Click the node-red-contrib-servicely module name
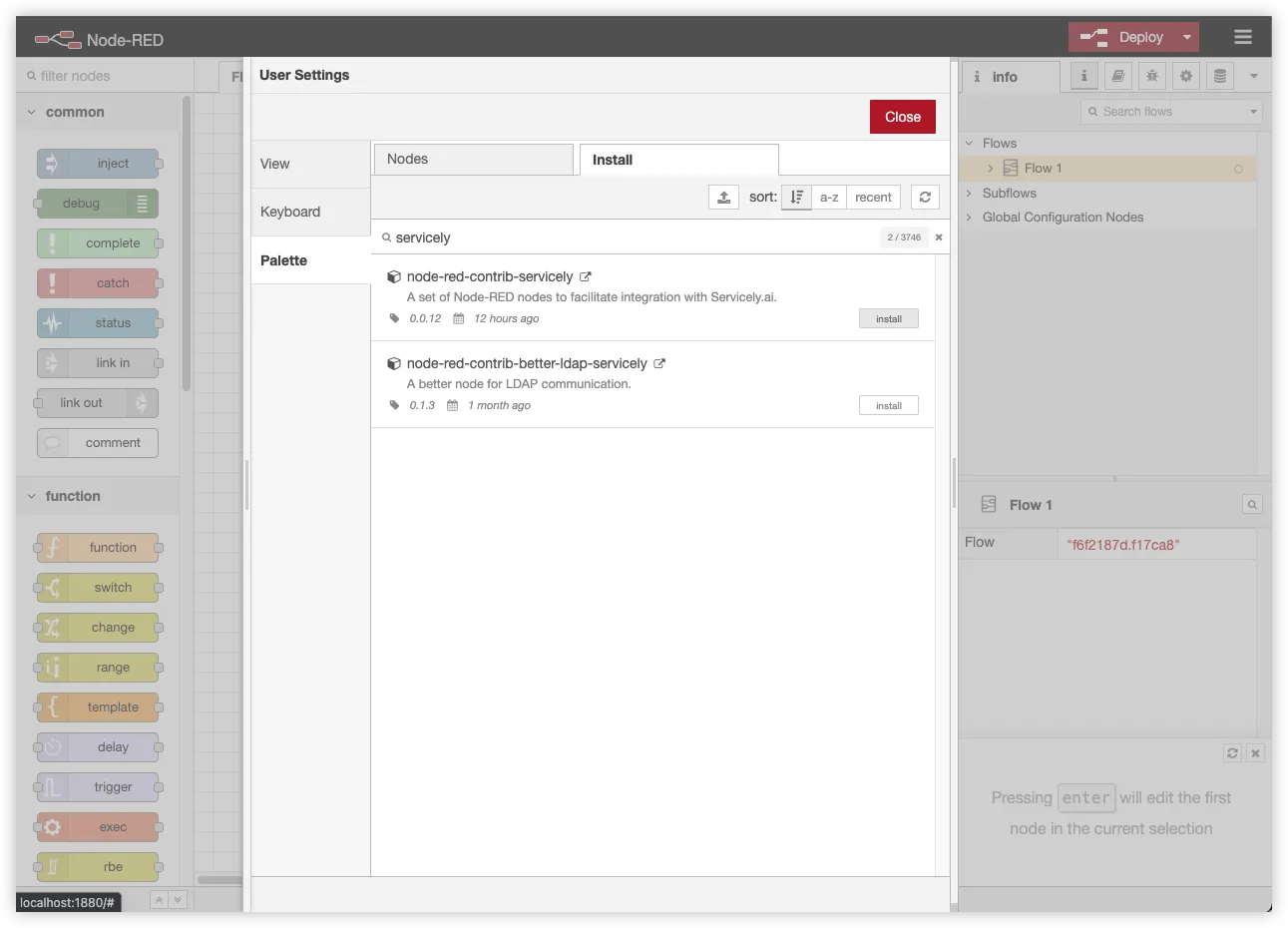 pos(490,276)
